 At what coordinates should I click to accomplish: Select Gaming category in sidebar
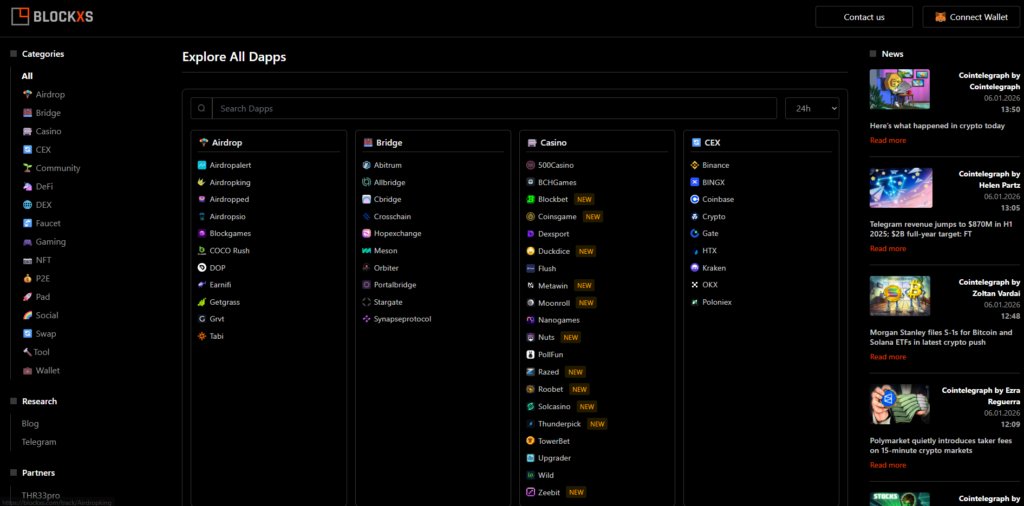tap(51, 241)
